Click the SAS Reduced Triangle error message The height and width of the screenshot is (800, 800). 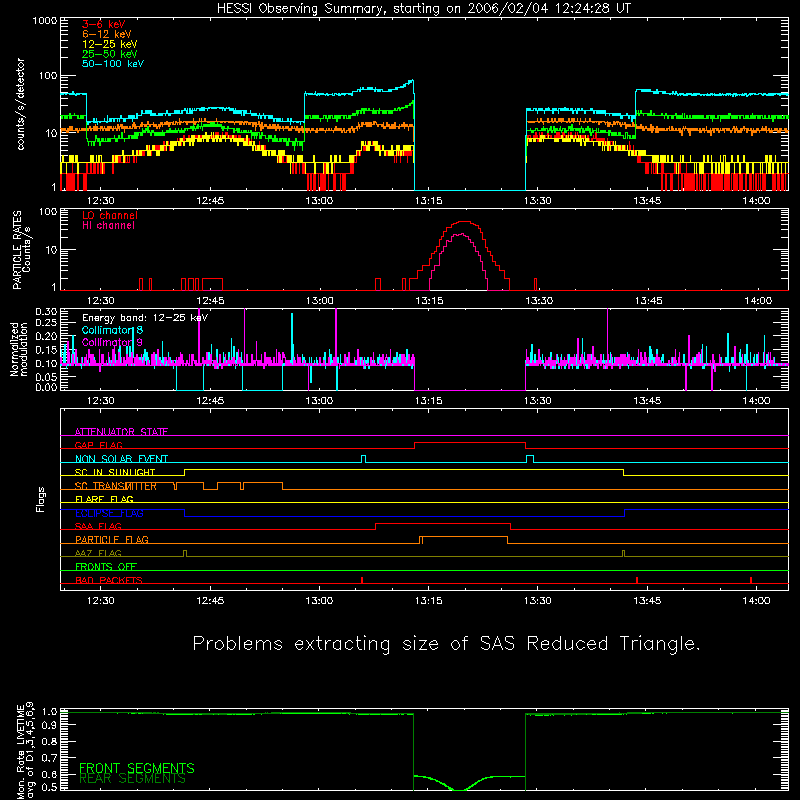[x=446, y=644]
